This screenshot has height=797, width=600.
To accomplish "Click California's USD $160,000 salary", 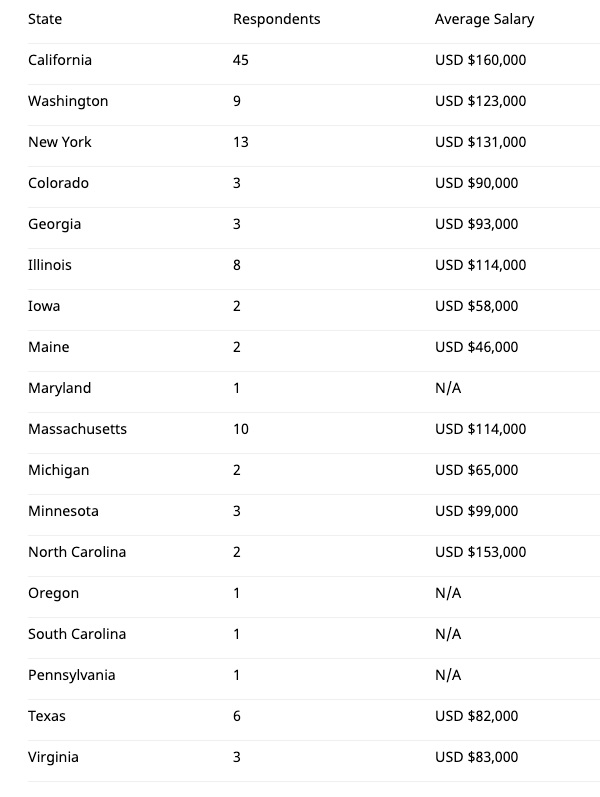I will point(481,60).
